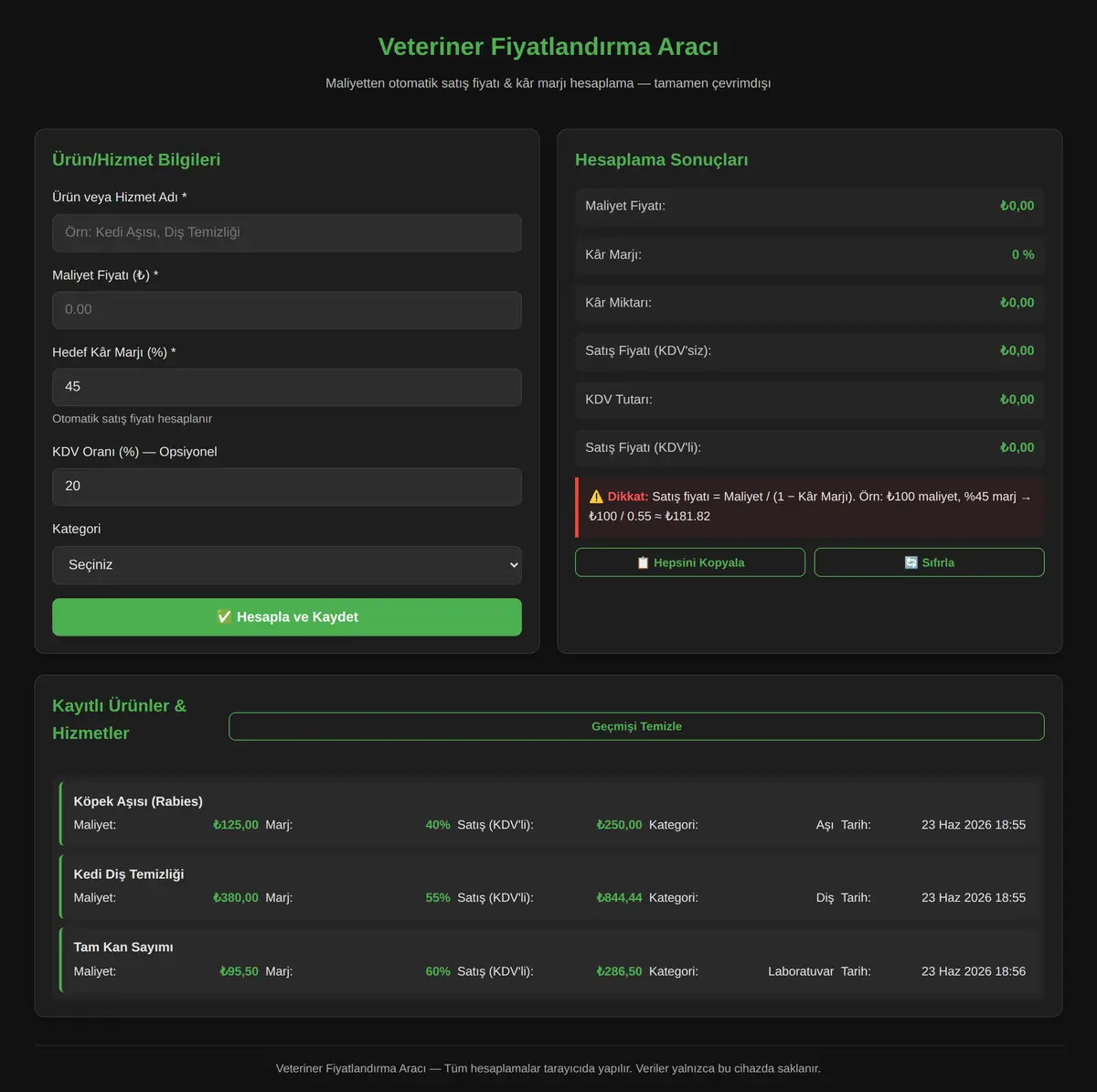The height and width of the screenshot is (1092, 1097).
Task: Click the Sıfırla button
Action: coord(929,562)
